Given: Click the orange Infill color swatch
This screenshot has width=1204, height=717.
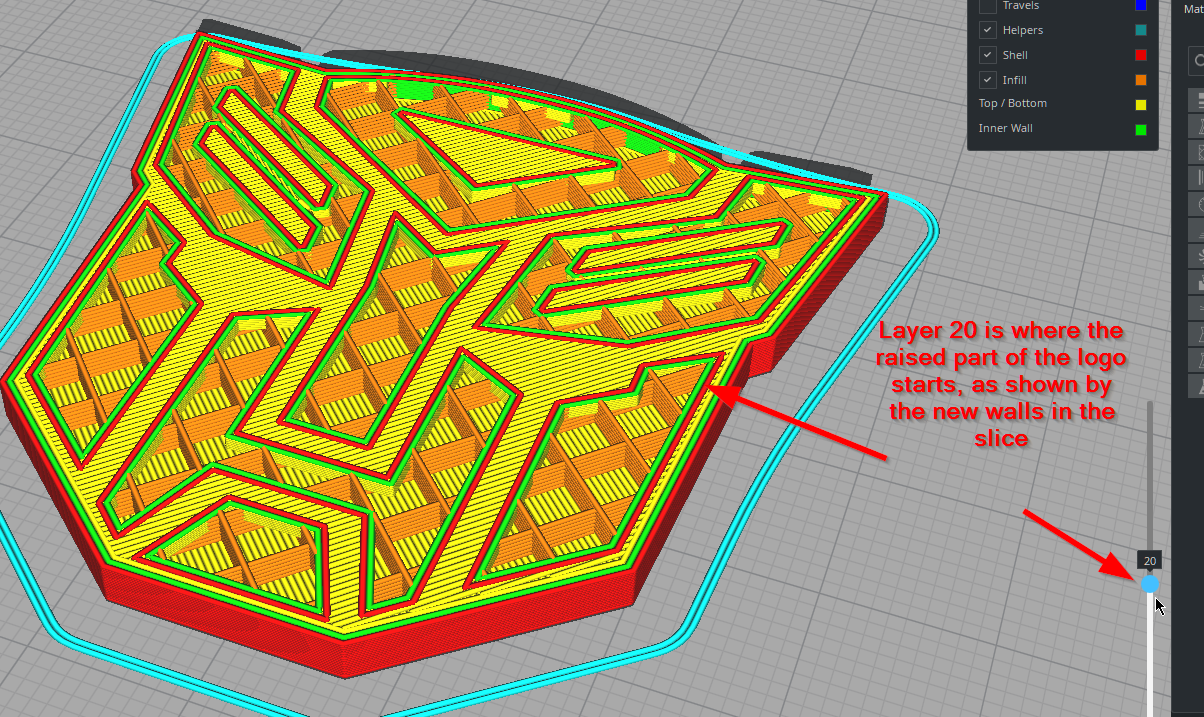Looking at the screenshot, I should click(x=1141, y=80).
